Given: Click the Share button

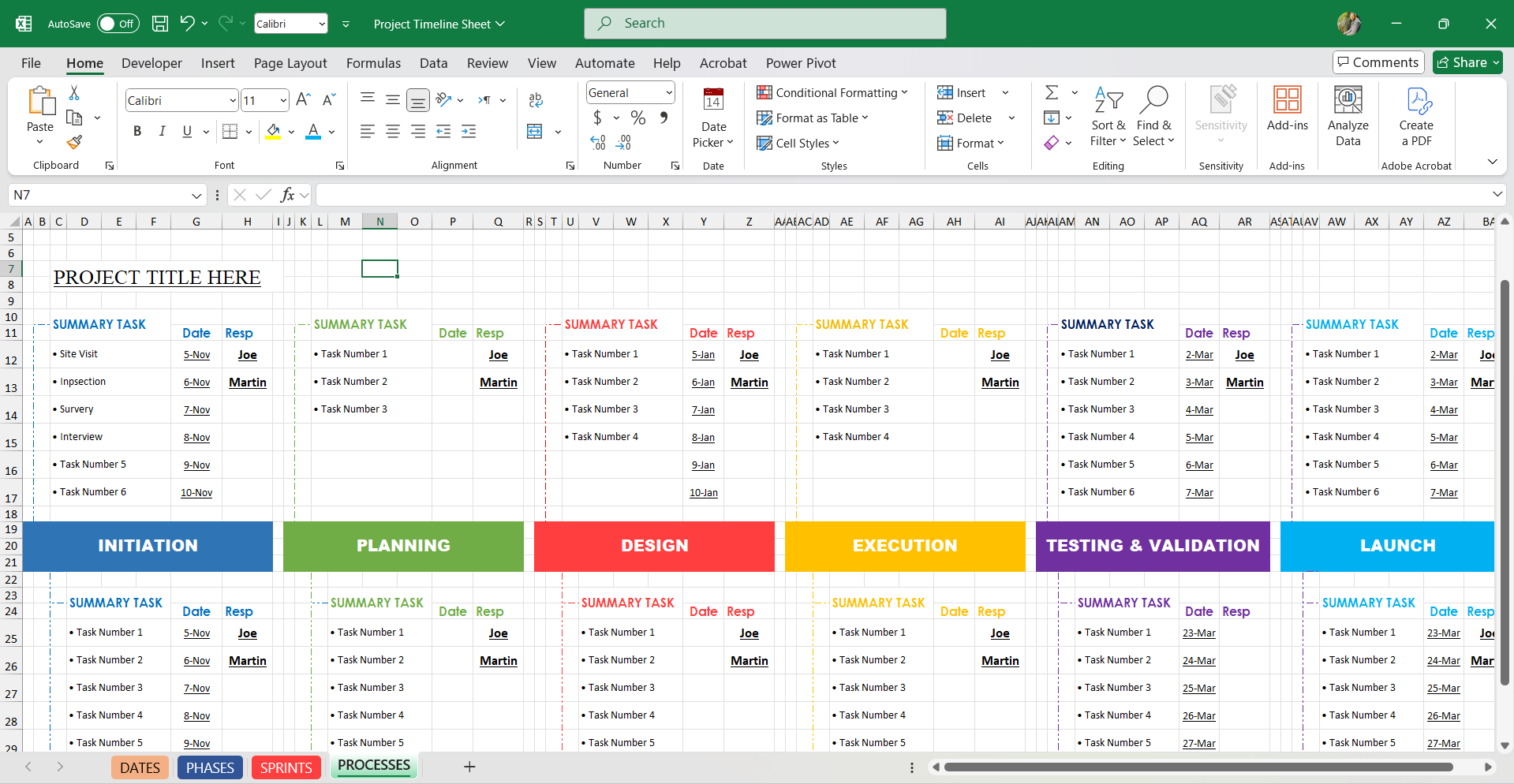Looking at the screenshot, I should click(1466, 62).
